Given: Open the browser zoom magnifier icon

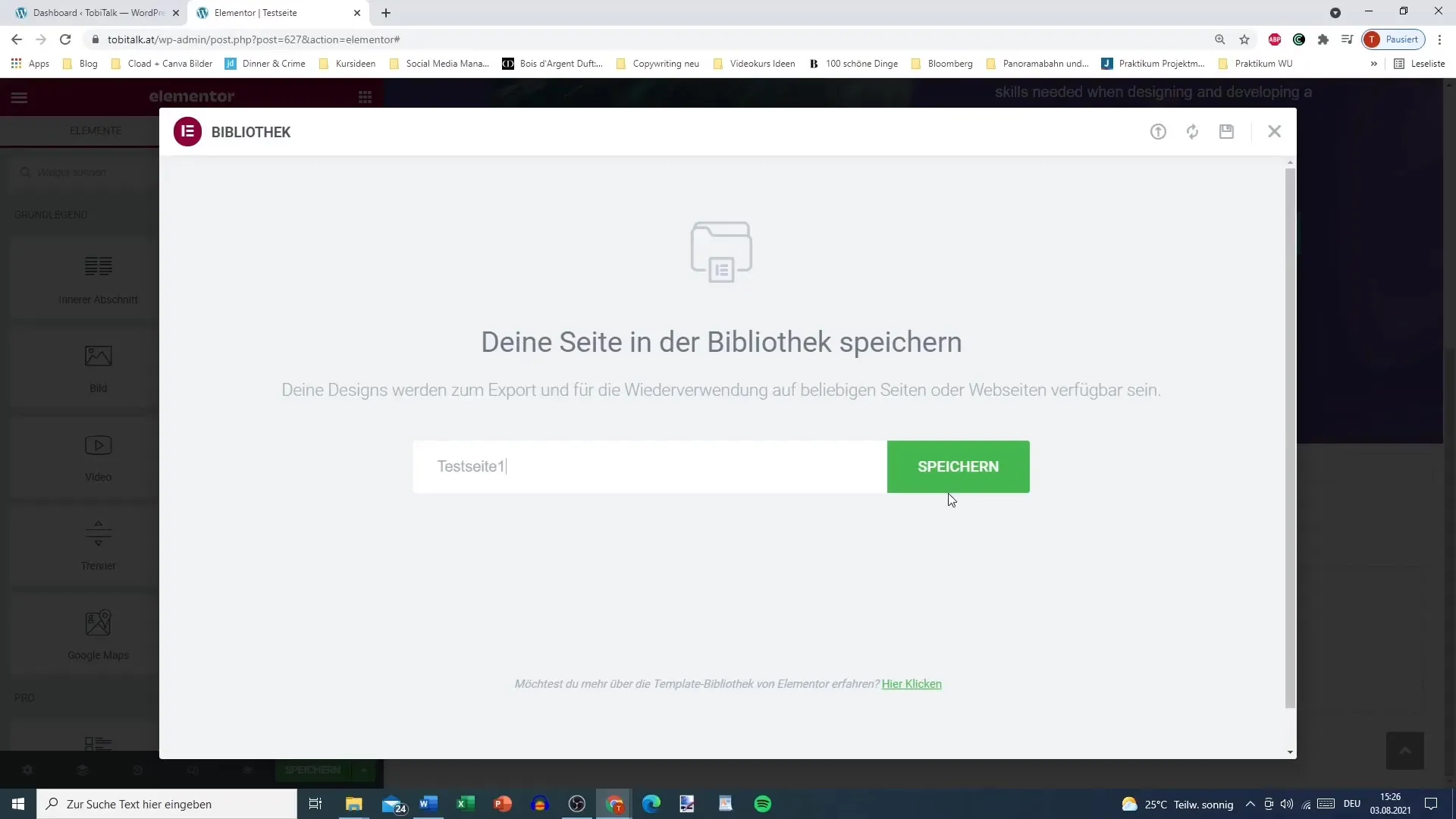Looking at the screenshot, I should pos(1220,39).
